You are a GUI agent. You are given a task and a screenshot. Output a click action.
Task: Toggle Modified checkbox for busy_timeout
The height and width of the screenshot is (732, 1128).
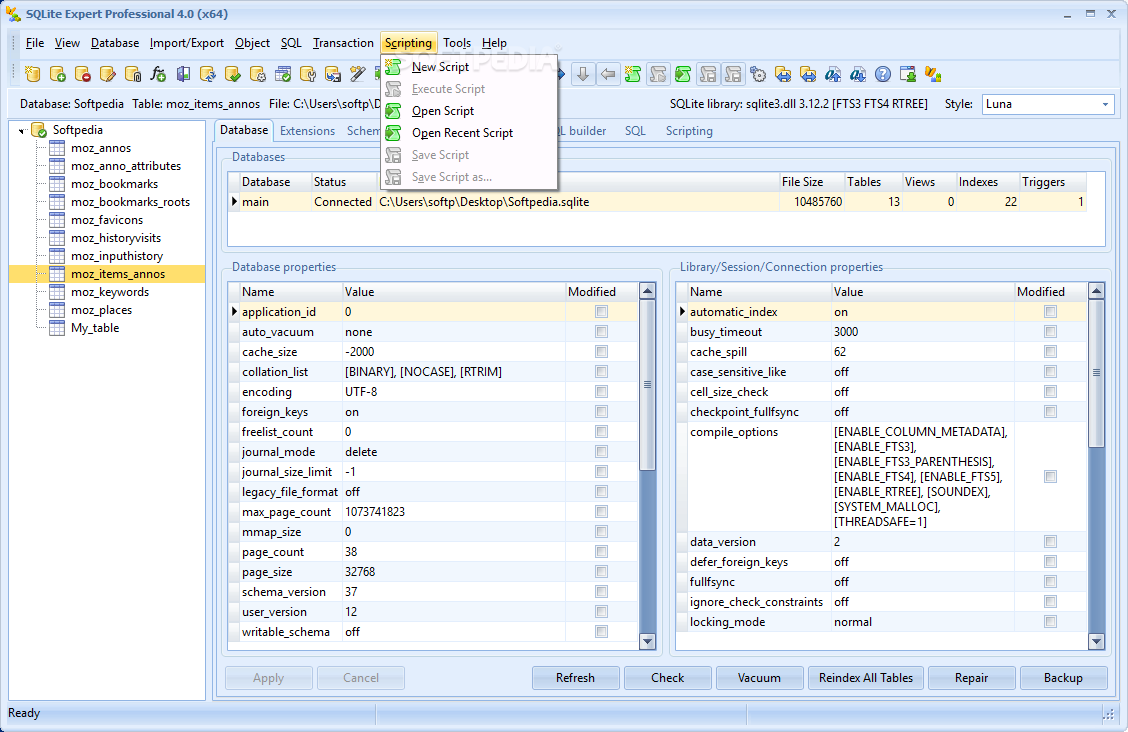tap(1050, 331)
